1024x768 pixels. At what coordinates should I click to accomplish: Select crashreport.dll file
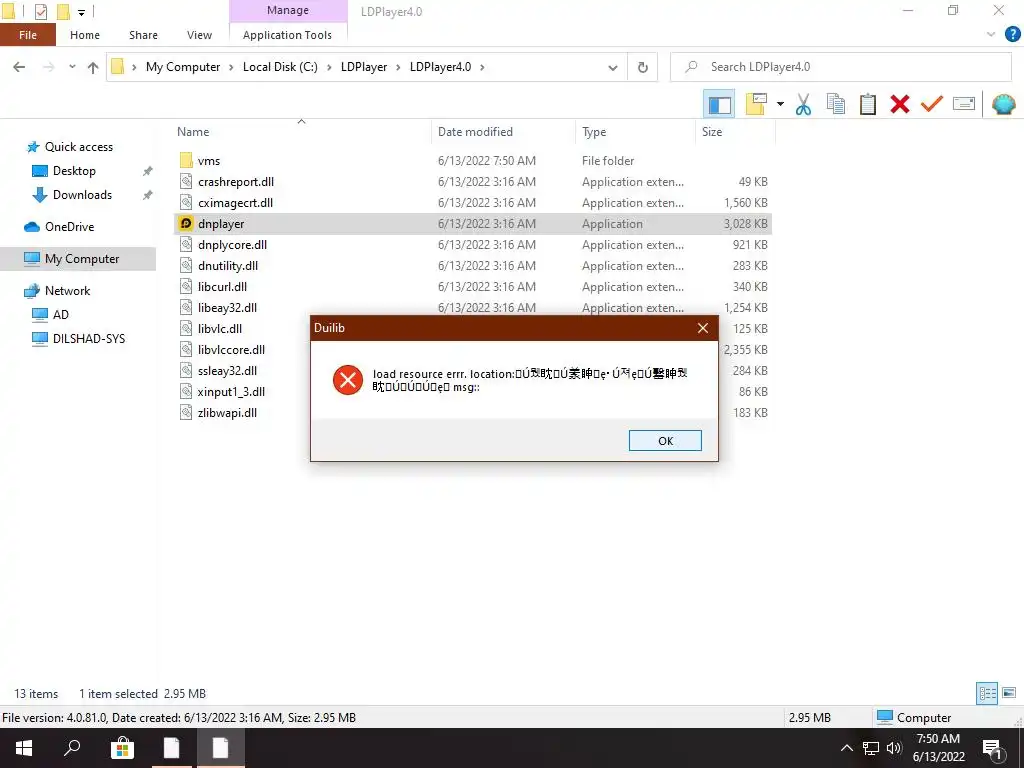tap(236, 182)
